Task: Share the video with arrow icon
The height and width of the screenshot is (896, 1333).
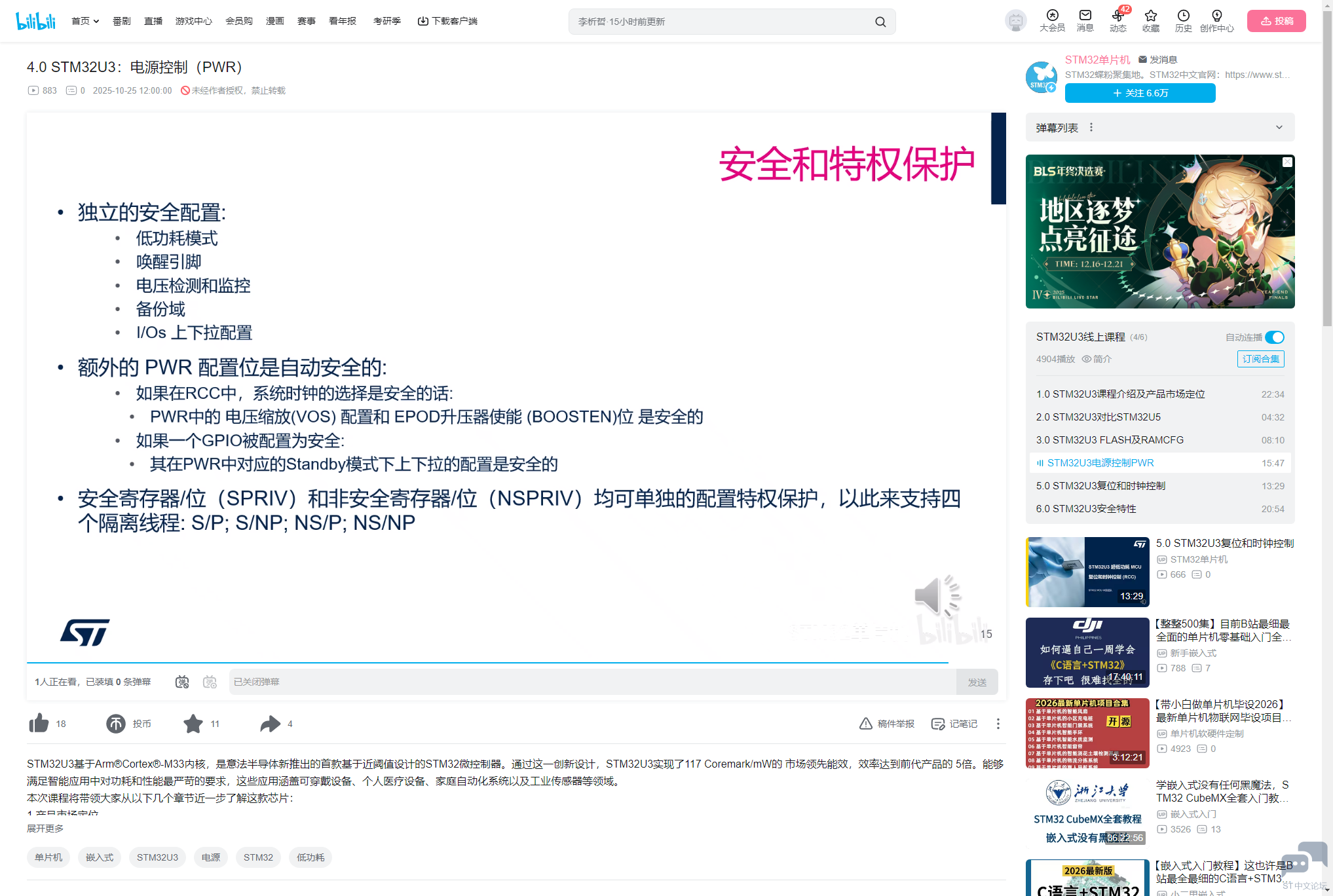Action: tap(270, 723)
